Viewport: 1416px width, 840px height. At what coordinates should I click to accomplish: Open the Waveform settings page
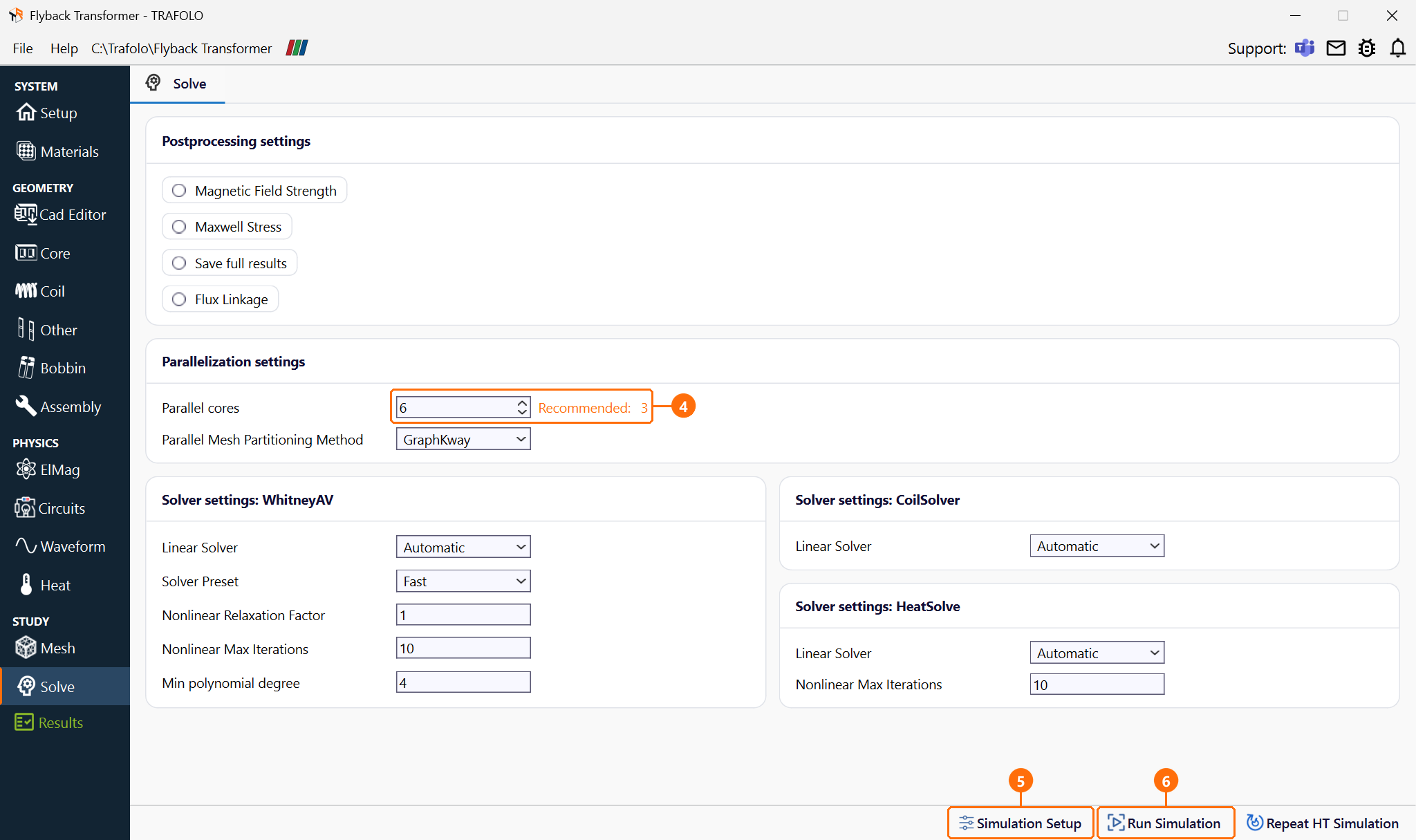pyautogui.click(x=61, y=546)
